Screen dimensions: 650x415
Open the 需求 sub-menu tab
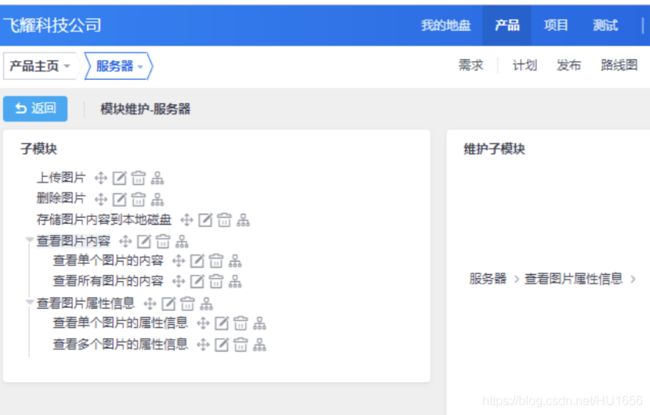coord(471,65)
